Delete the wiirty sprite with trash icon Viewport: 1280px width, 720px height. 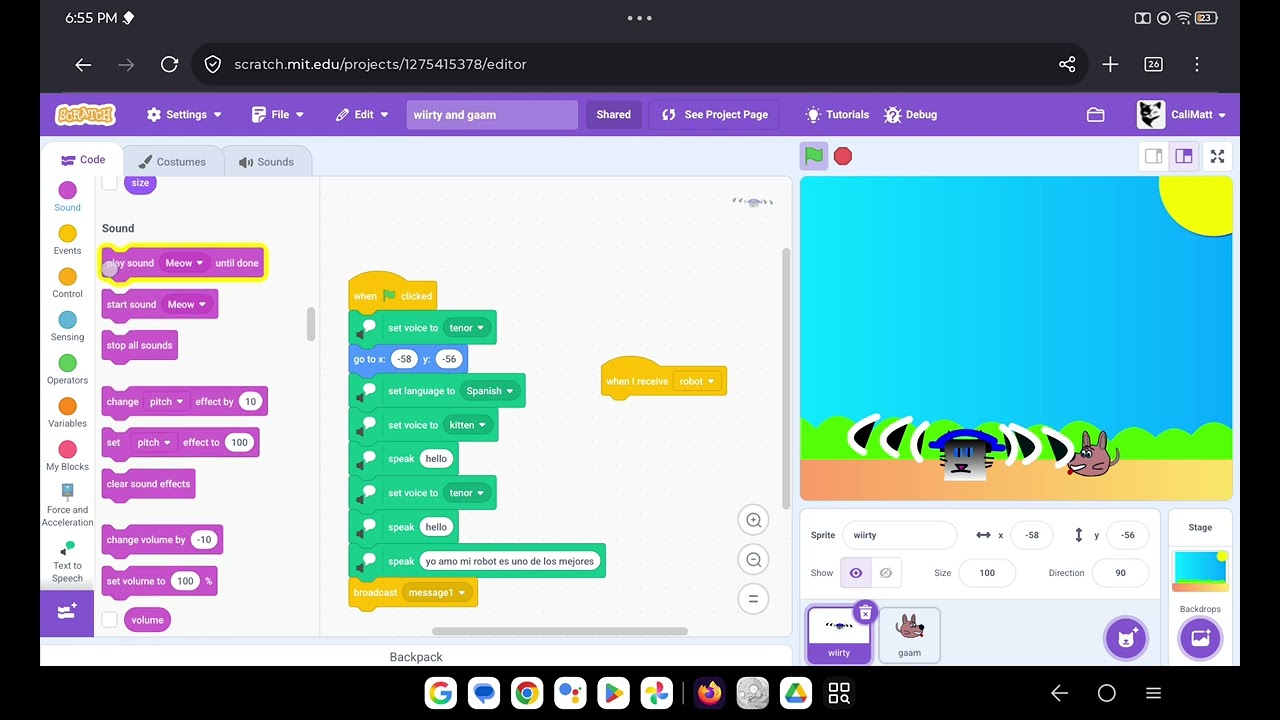click(x=865, y=612)
